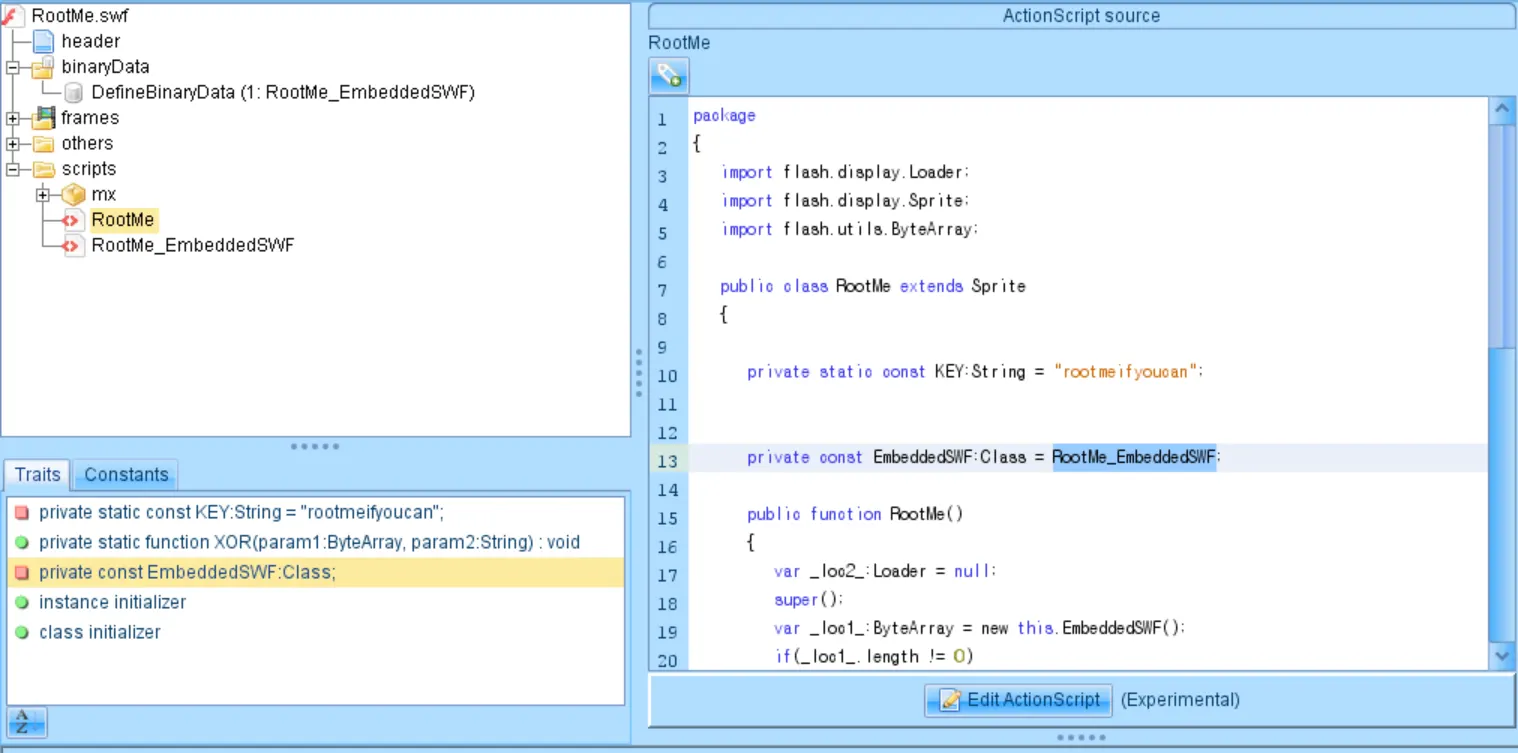The width and height of the screenshot is (1518, 753).
Task: Select RootMe script in the tree
Action: click(123, 220)
